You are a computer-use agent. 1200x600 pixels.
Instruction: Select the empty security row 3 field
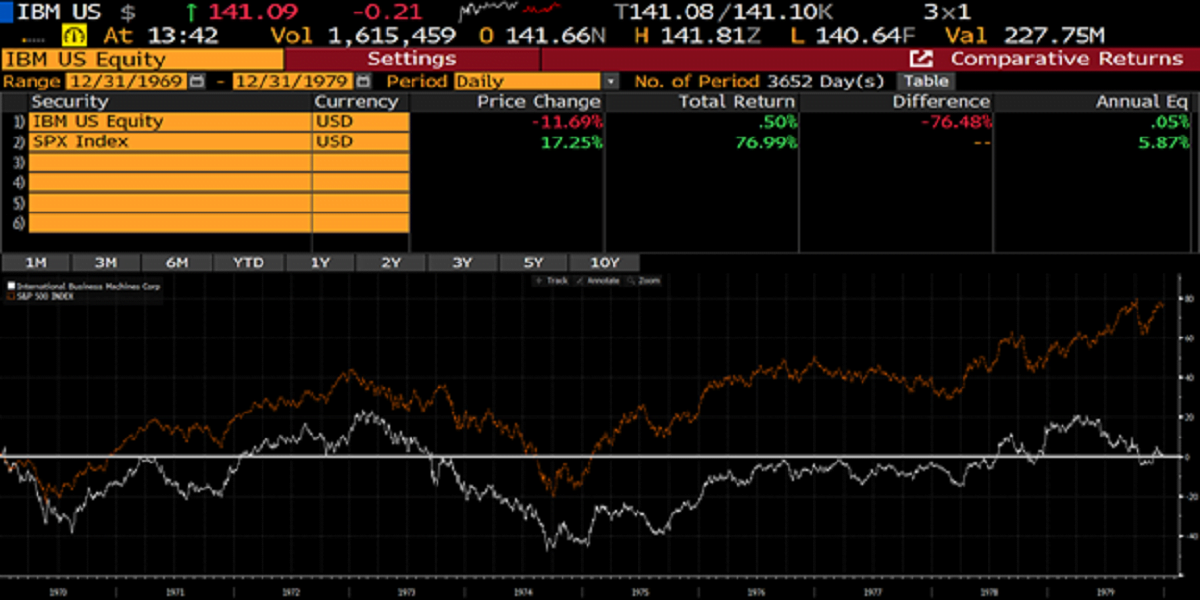click(170, 162)
